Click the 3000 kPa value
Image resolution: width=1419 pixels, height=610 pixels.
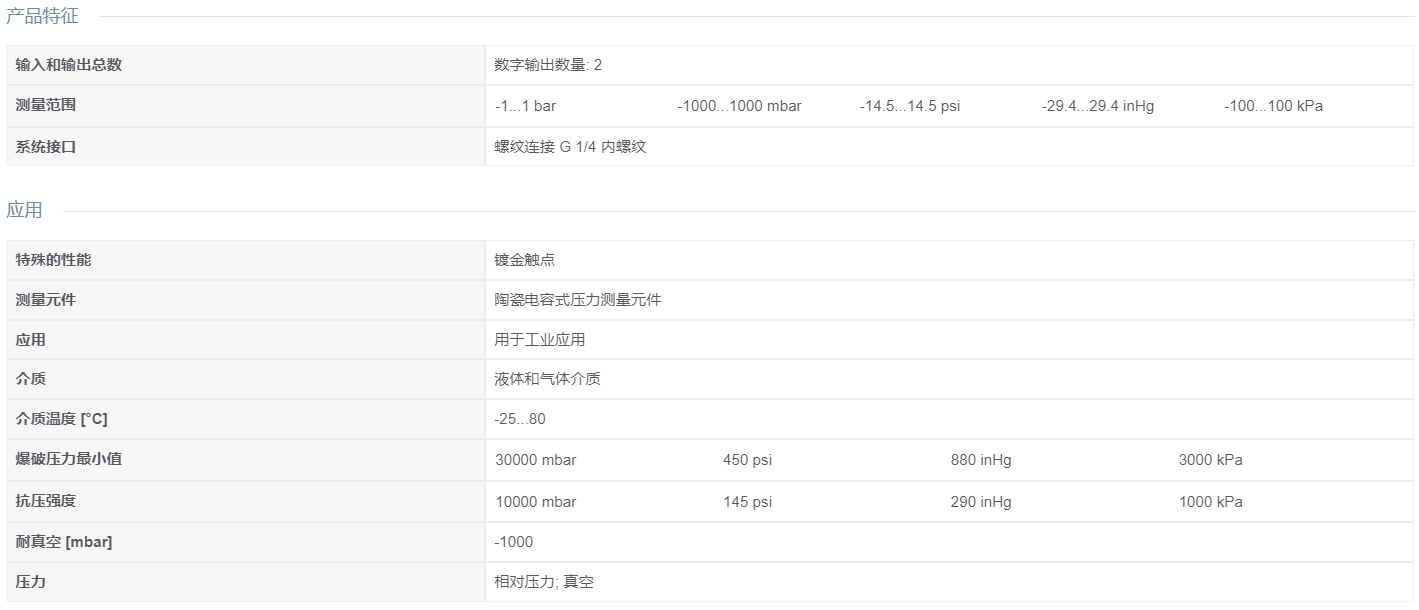pos(1211,460)
